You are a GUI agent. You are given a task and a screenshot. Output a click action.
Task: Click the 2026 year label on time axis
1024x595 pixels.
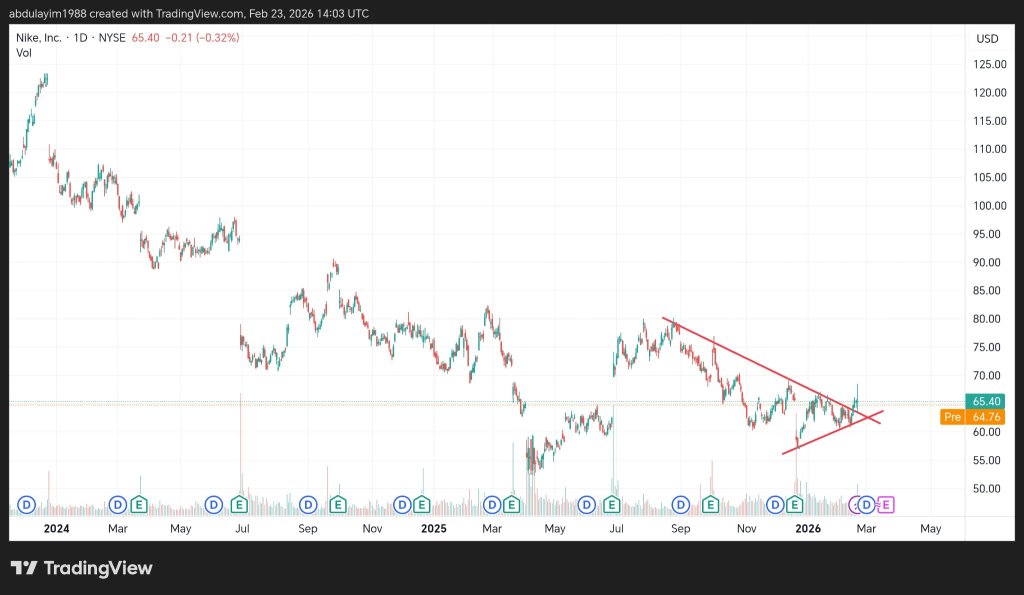[x=808, y=528]
